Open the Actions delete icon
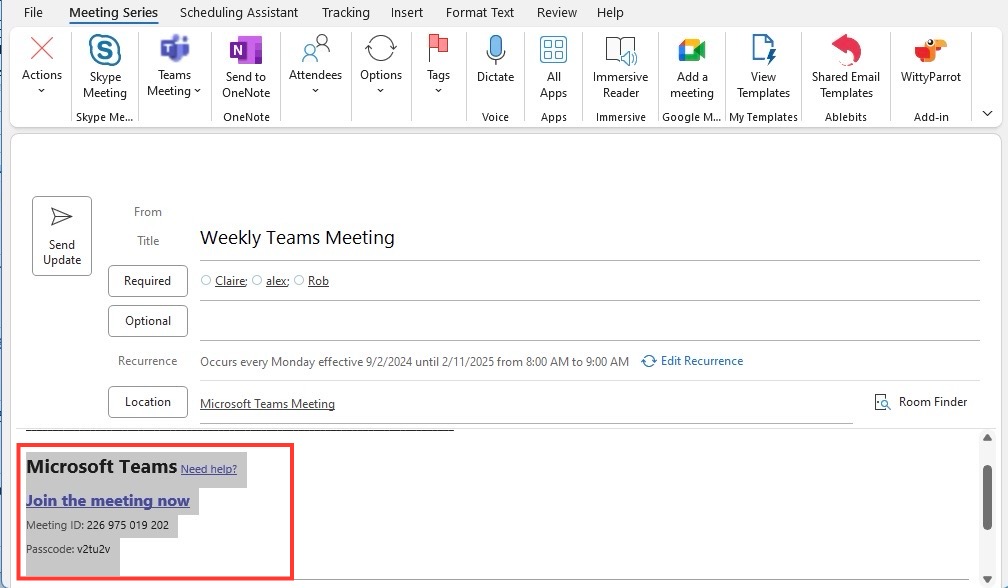1008x588 pixels. [x=42, y=49]
